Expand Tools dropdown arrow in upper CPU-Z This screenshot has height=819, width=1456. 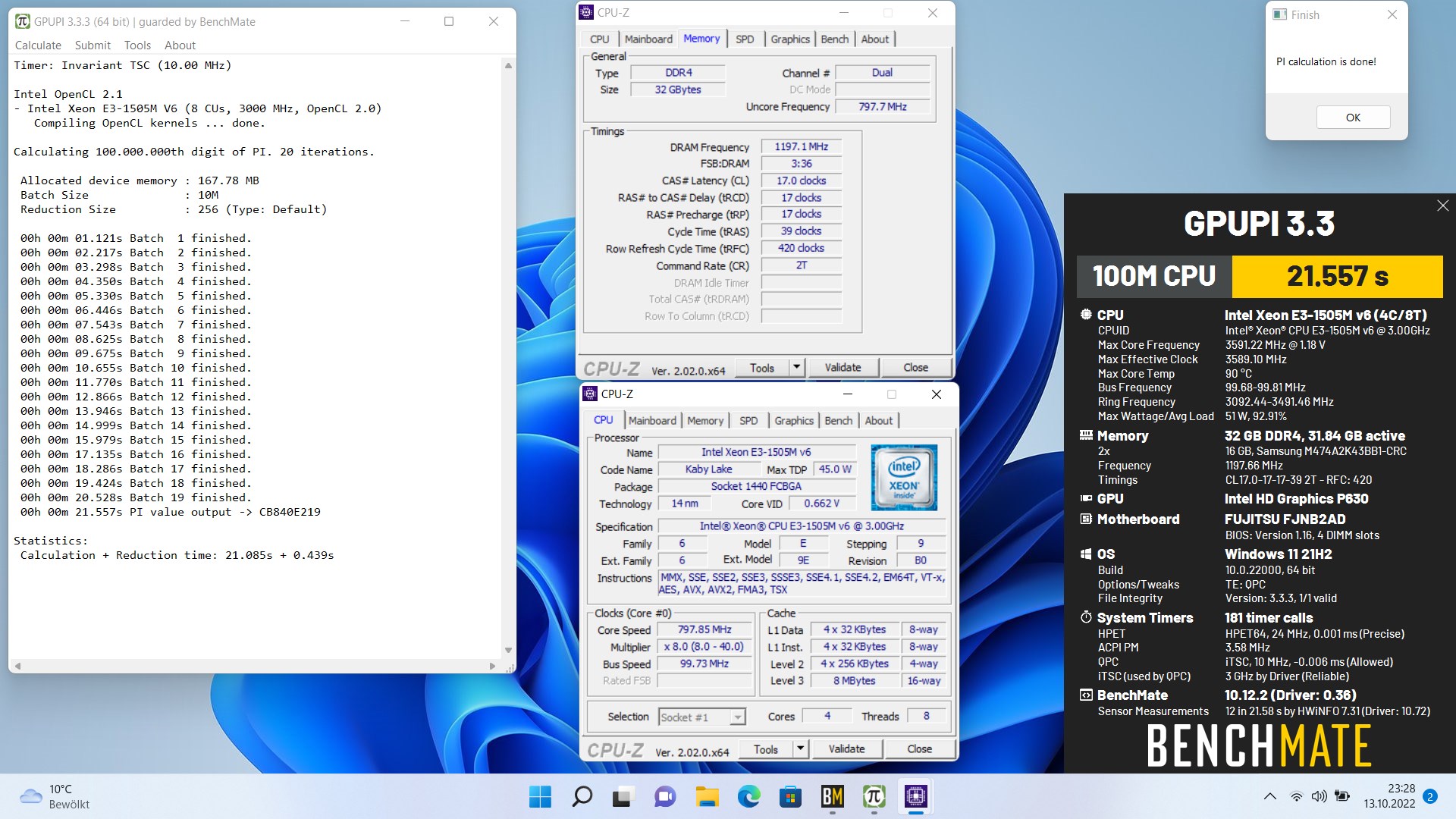point(796,368)
